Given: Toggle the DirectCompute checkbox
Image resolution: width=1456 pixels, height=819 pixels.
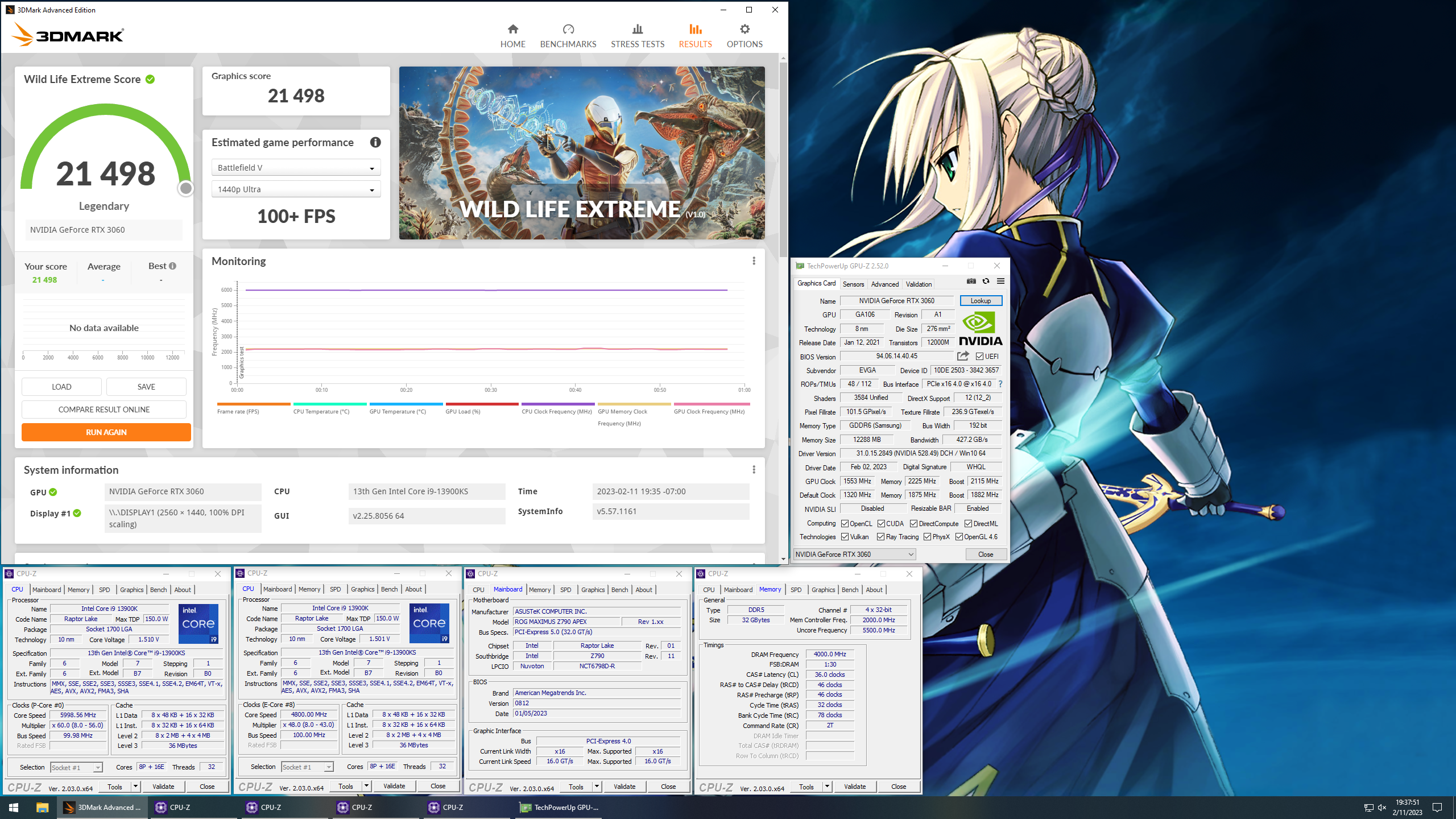Looking at the screenshot, I should pyautogui.click(x=913, y=524).
